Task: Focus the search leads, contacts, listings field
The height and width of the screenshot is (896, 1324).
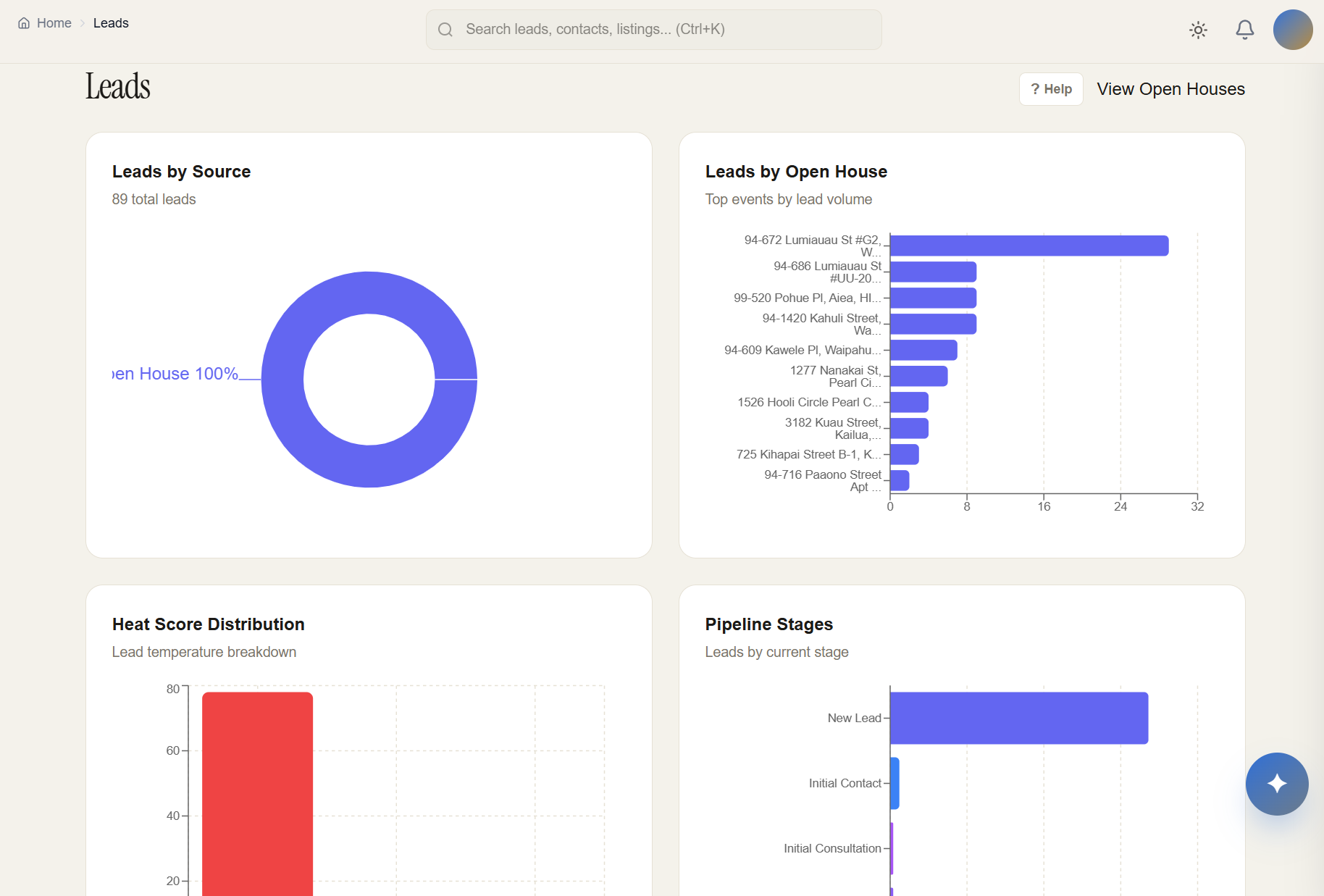Action: [653, 30]
